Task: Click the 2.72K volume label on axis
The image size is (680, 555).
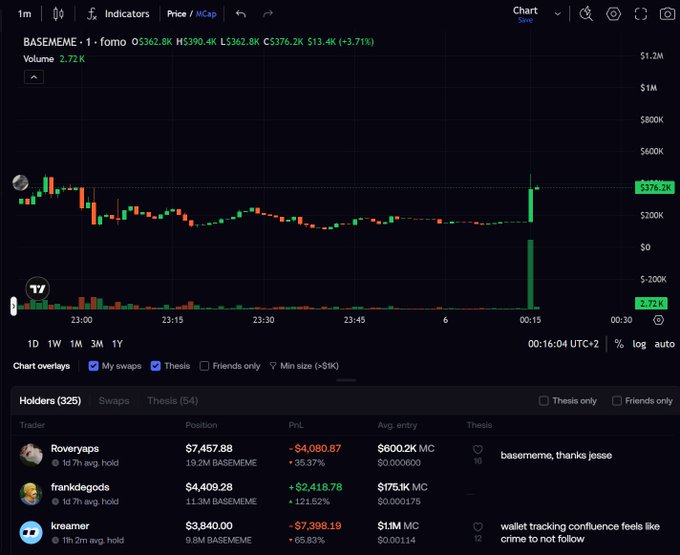Action: (651, 303)
